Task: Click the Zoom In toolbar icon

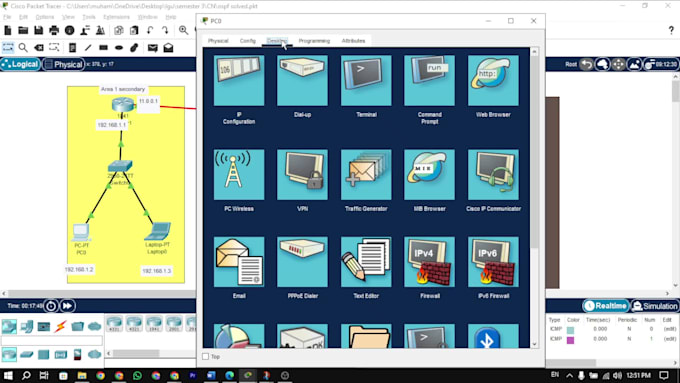Action: (x=183, y=30)
